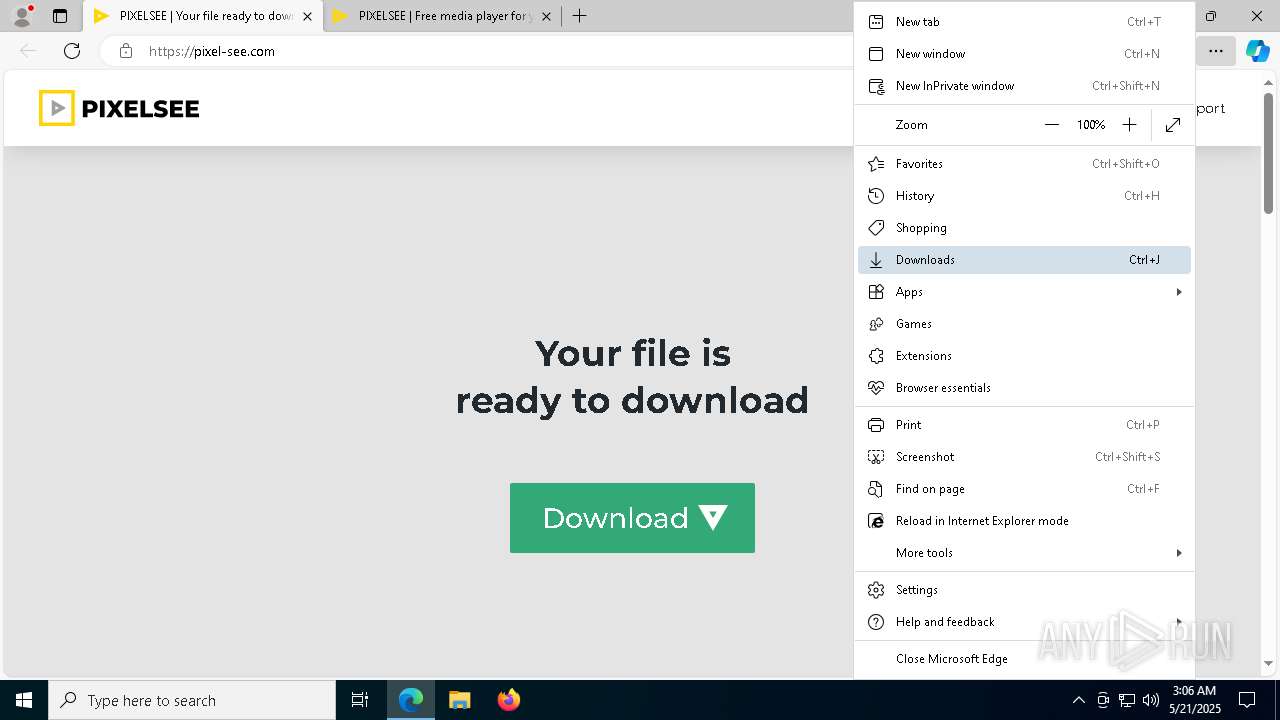Open More tools menu entry
The width and height of the screenshot is (1280, 720).
pyautogui.click(x=1024, y=553)
